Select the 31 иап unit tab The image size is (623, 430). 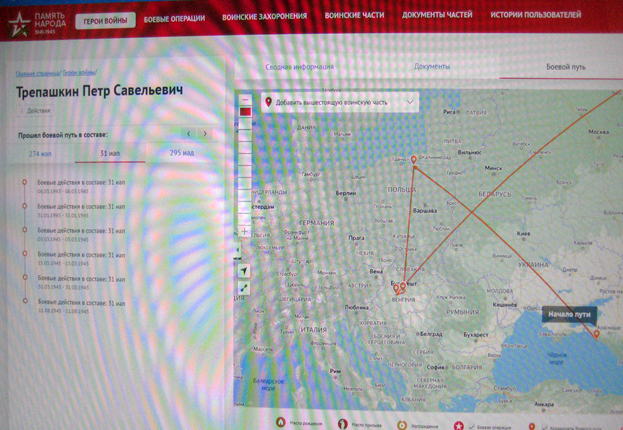click(110, 153)
